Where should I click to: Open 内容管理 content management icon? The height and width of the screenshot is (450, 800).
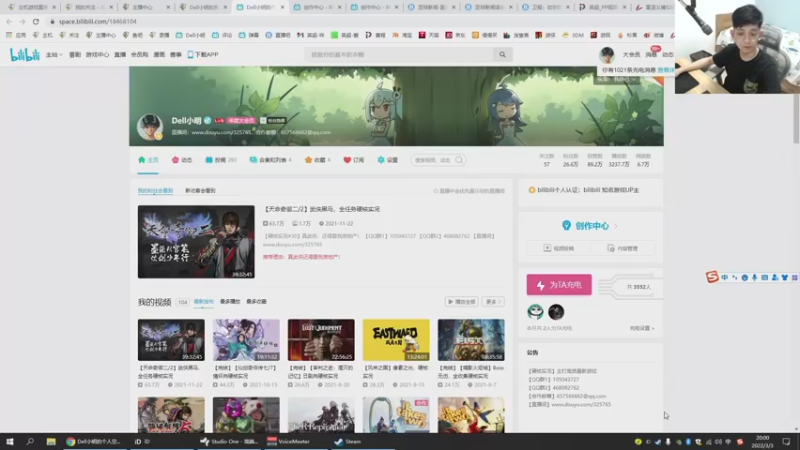[x=611, y=248]
